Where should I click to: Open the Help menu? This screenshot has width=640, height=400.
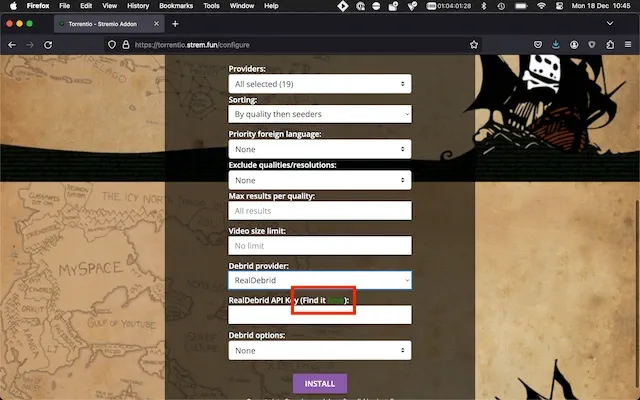[271, 6]
